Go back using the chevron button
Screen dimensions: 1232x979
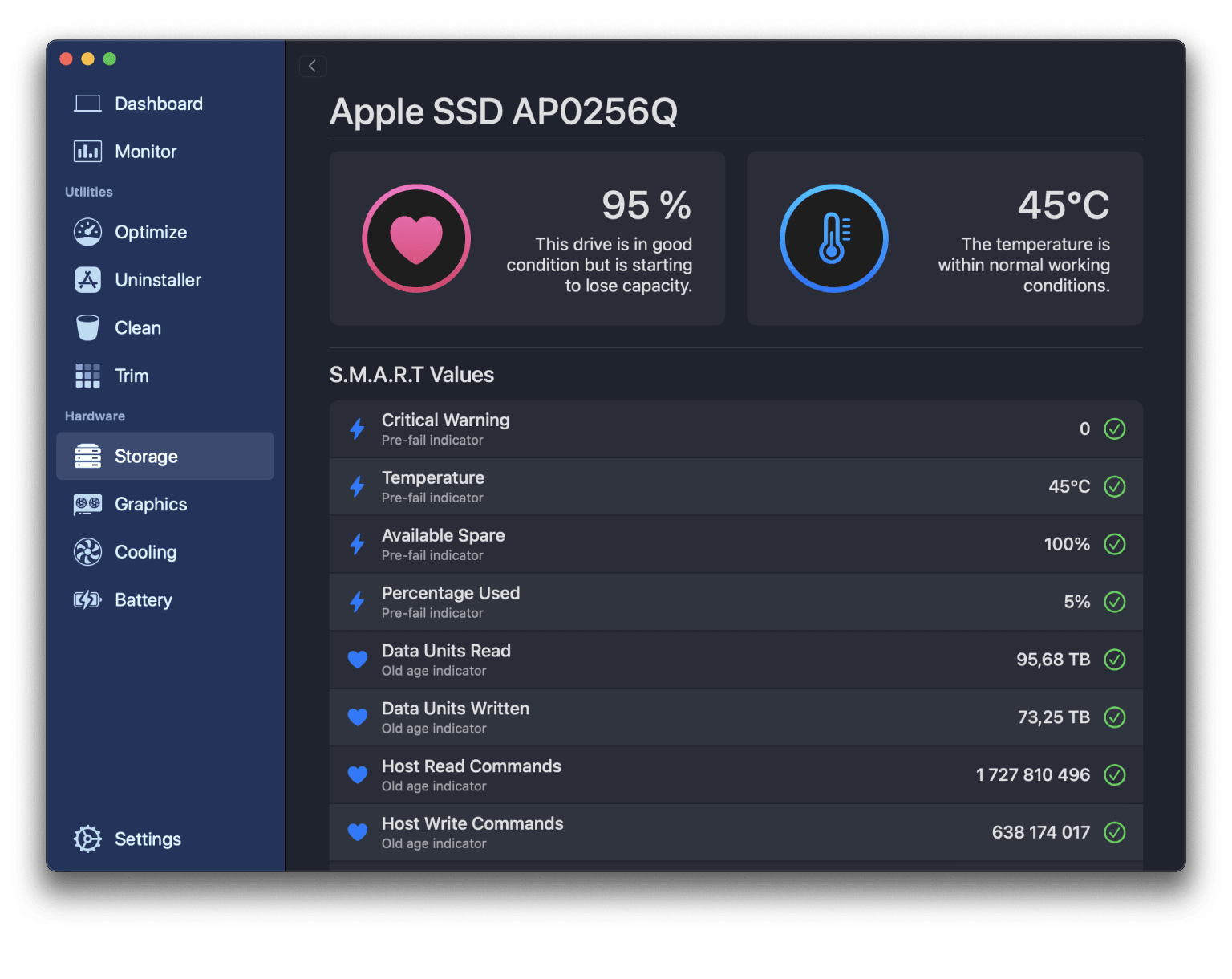click(x=313, y=66)
